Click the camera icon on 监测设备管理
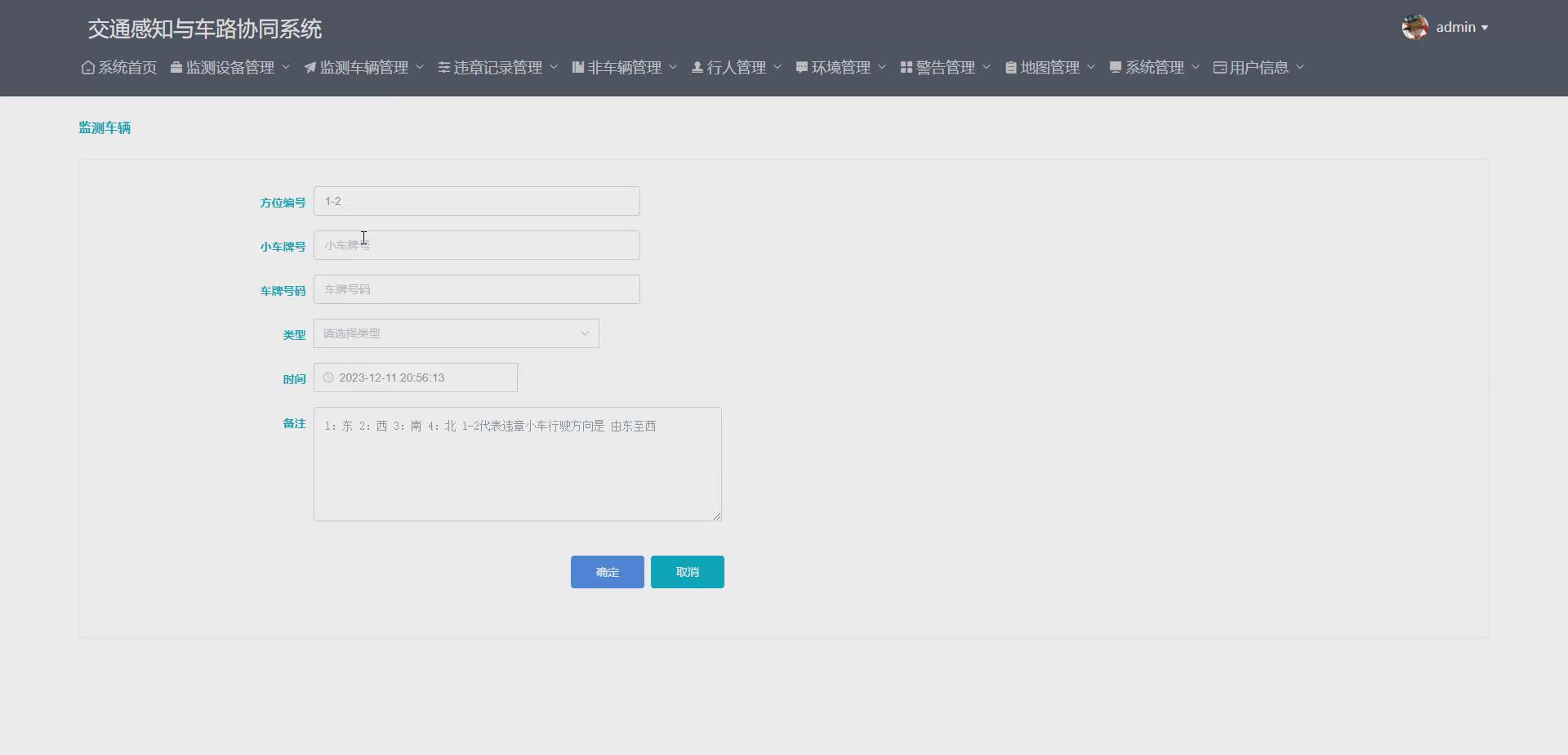 pyautogui.click(x=176, y=67)
